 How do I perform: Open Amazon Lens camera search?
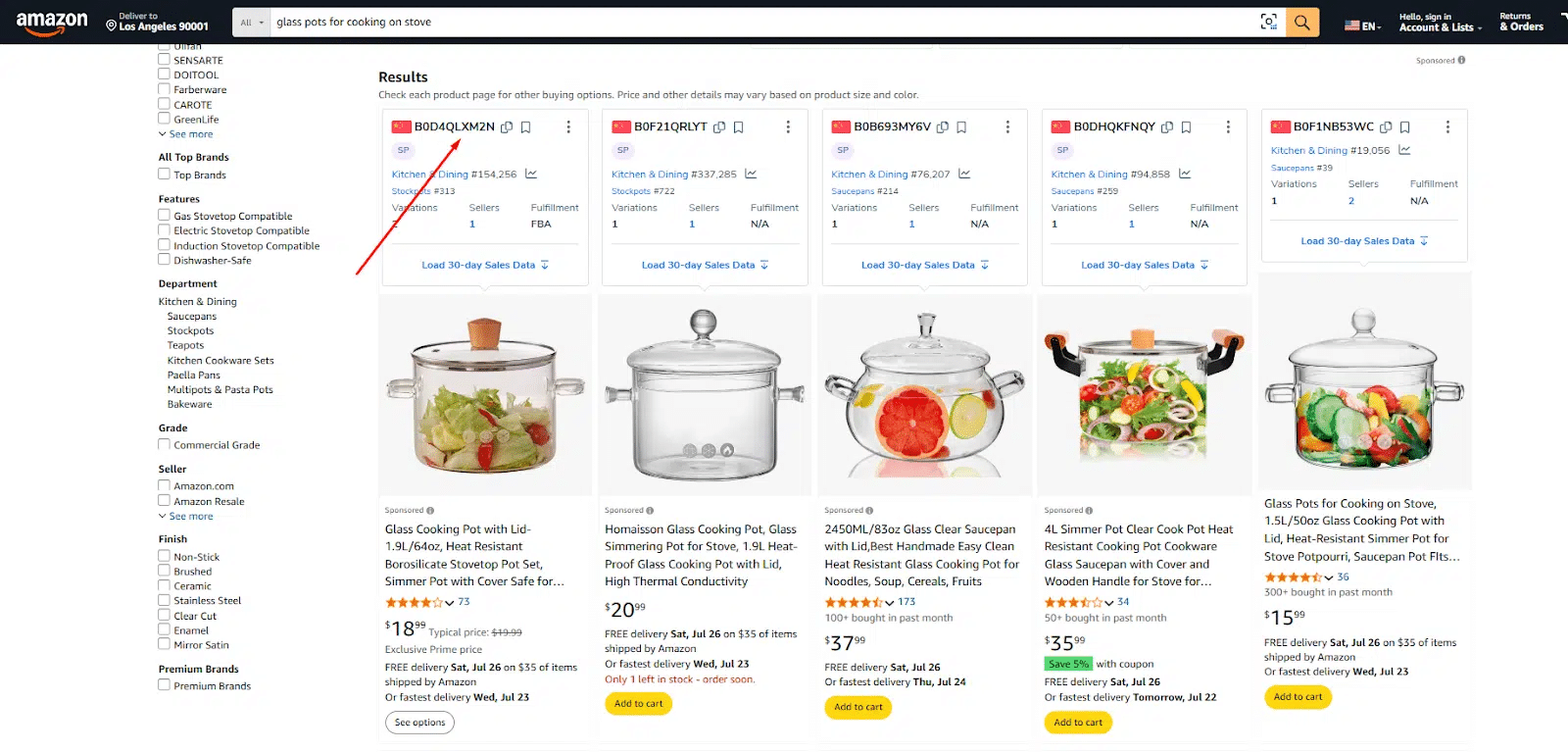coord(1269,22)
